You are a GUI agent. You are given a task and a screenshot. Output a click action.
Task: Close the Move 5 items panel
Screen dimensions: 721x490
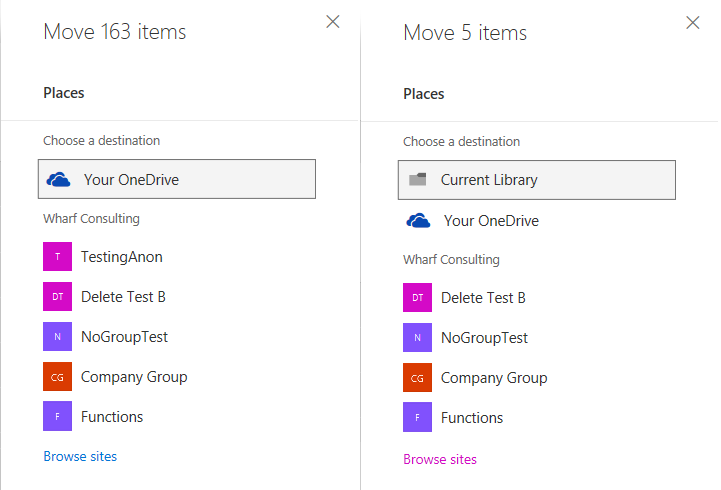693,23
